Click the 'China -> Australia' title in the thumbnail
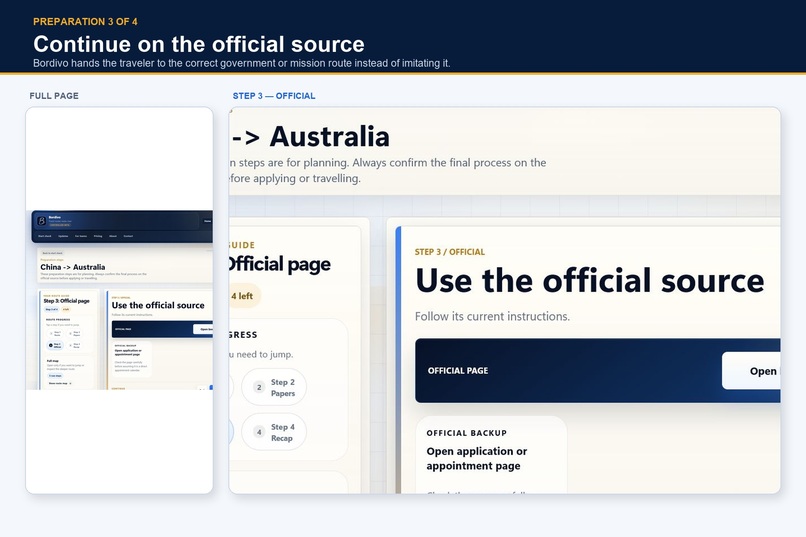Screen dimensions: 806x537 click(x=72, y=267)
